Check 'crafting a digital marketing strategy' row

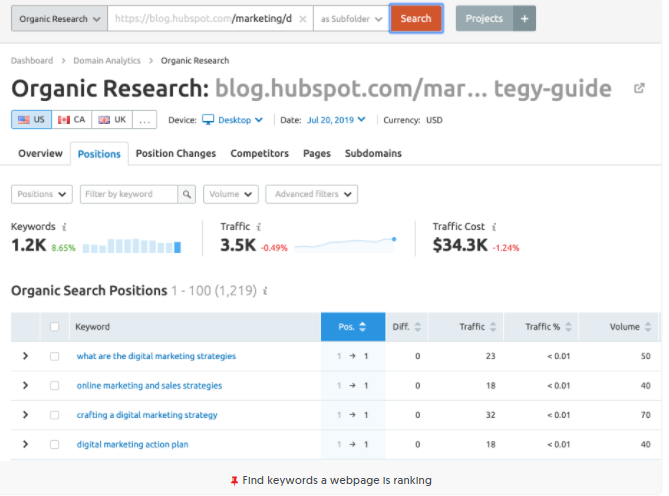[x=55, y=415]
